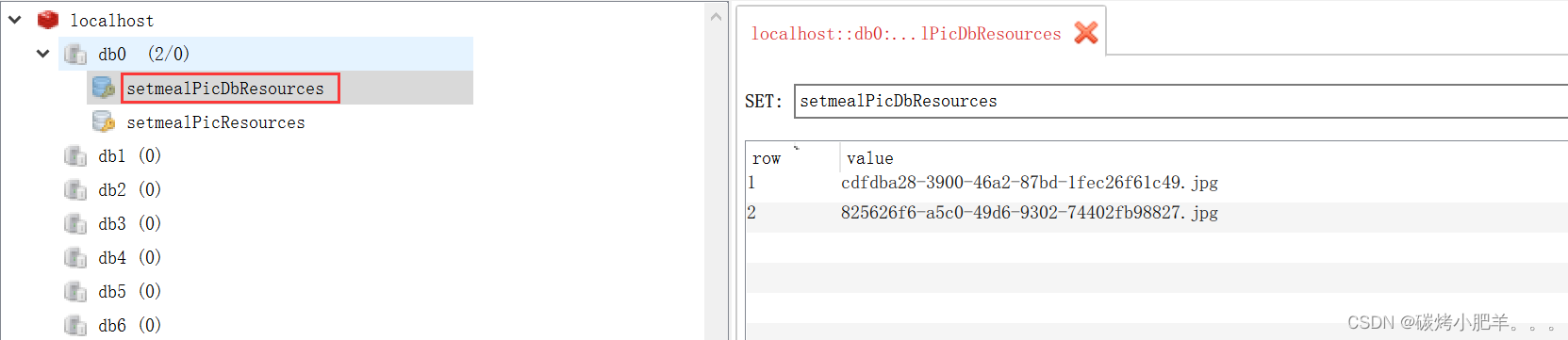Switch to the localhost::db0 key tab

point(906,34)
